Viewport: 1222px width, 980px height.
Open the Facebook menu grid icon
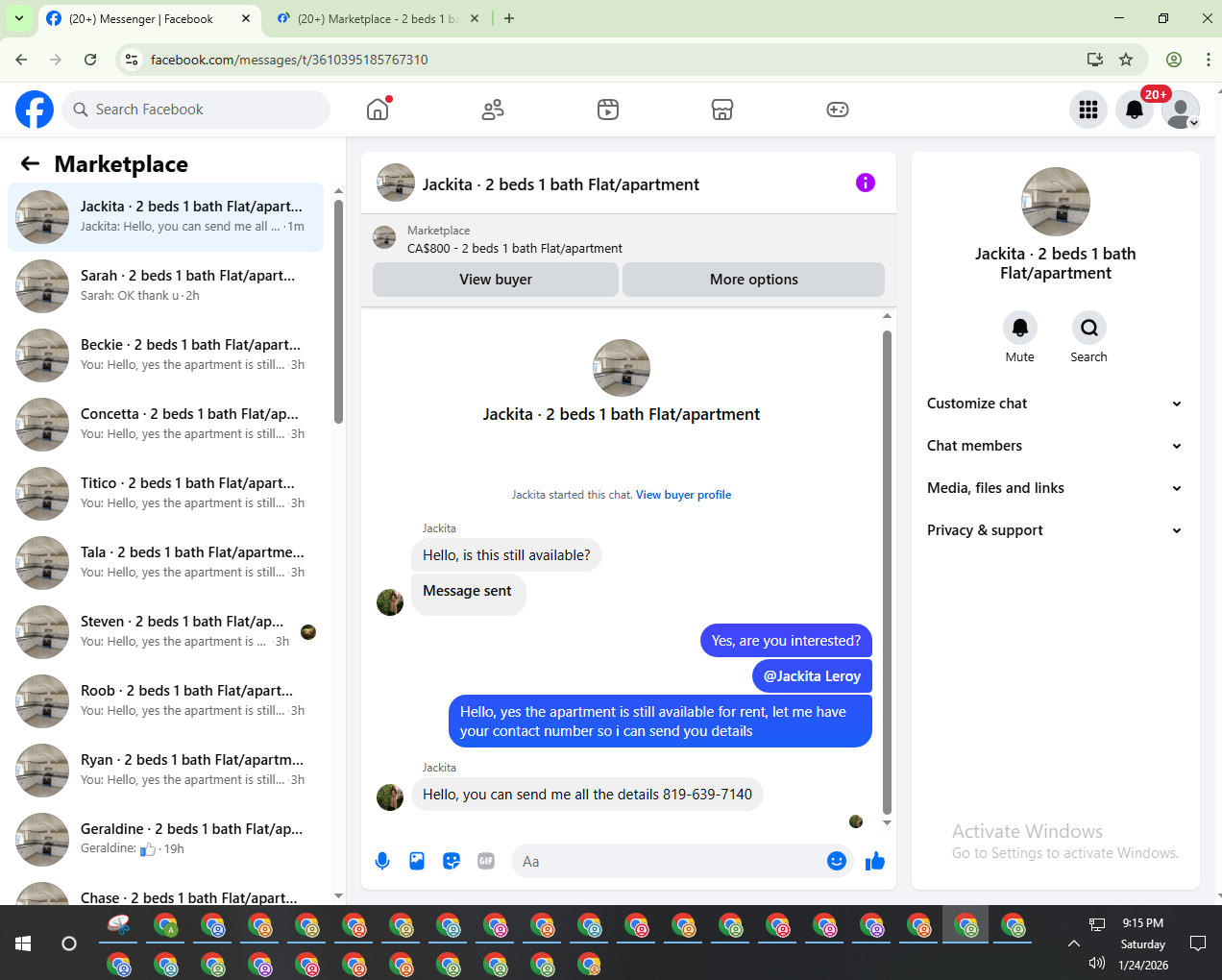(1088, 110)
